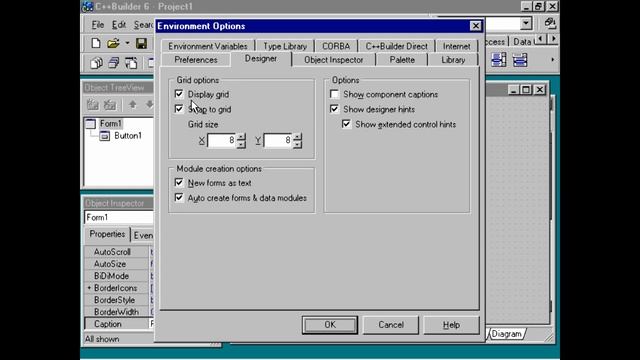Open the File menu
The image size is (640, 360).
pos(98,25)
